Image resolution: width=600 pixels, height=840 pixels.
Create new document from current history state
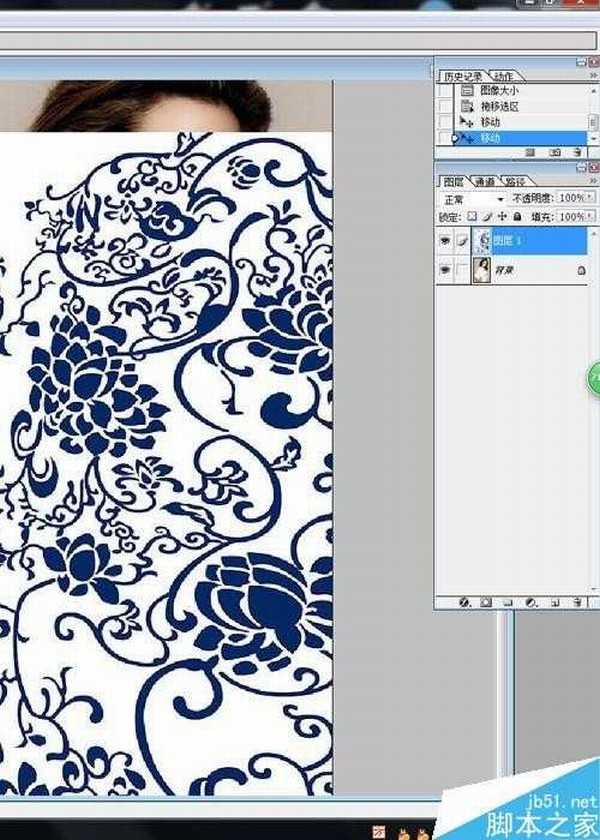click(x=530, y=153)
